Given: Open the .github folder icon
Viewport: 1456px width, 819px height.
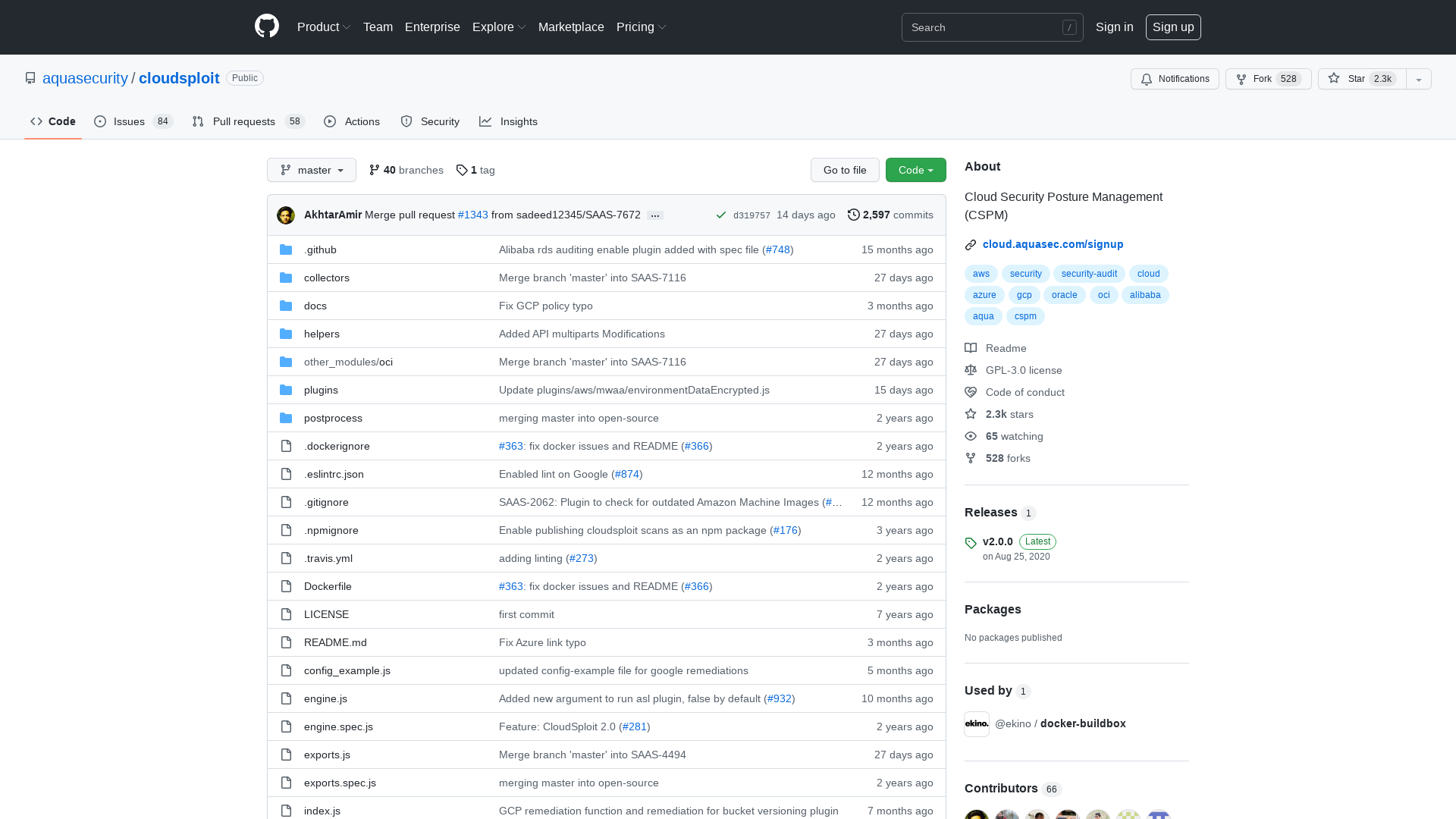Looking at the screenshot, I should coord(286,249).
